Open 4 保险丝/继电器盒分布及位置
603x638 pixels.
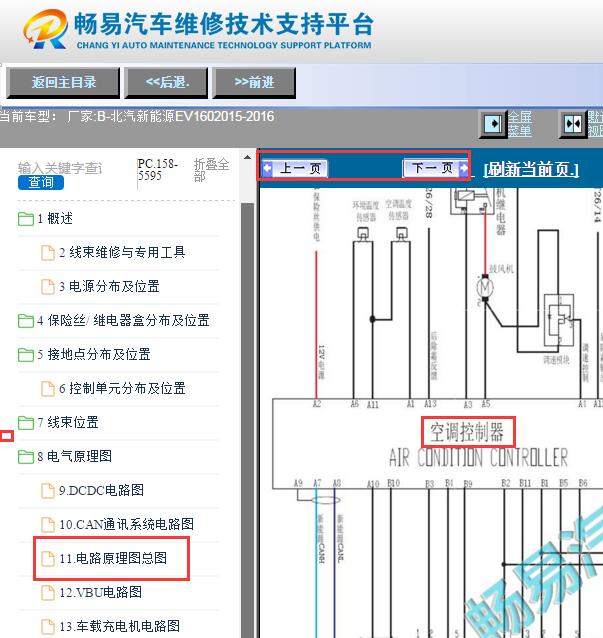[x=123, y=321]
